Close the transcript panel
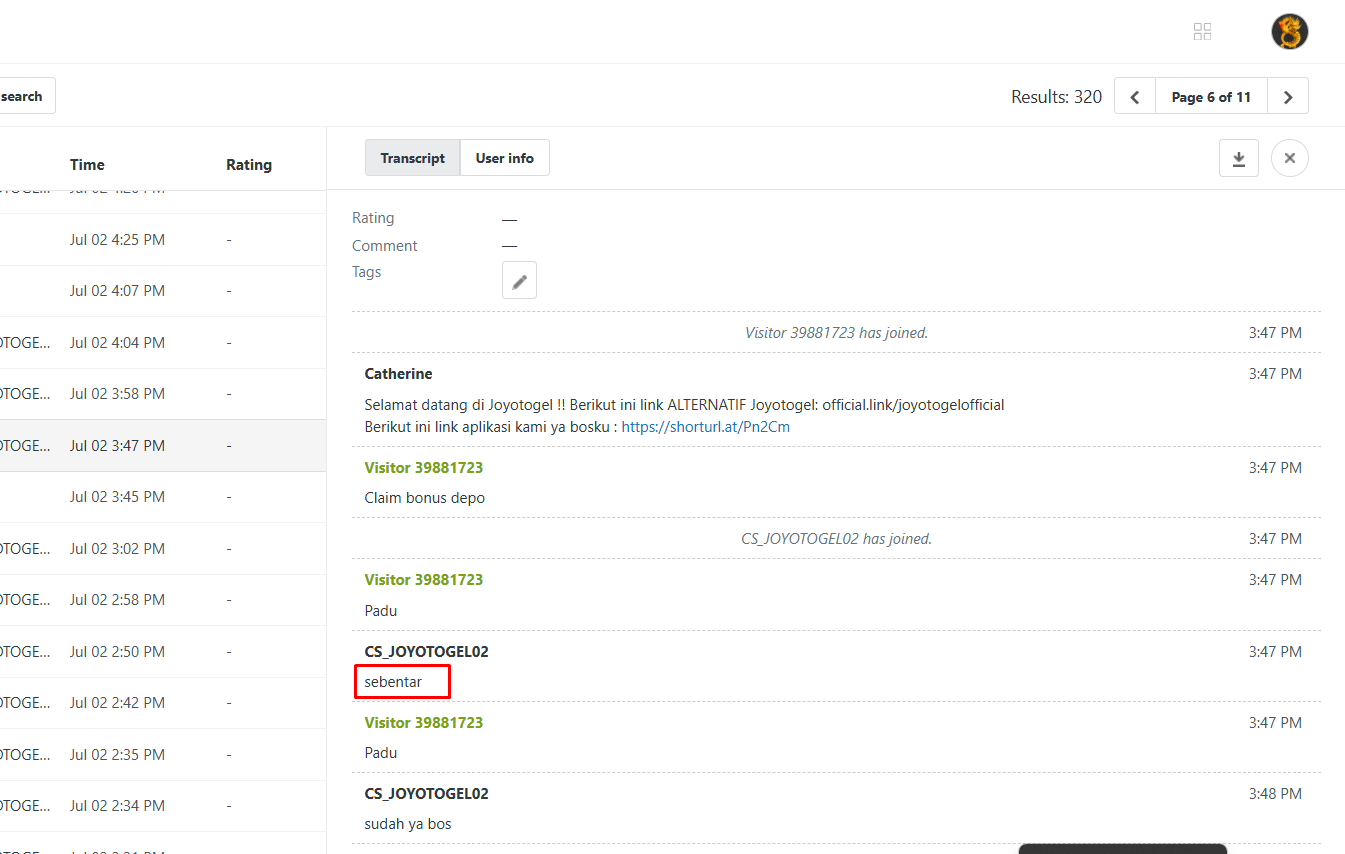Viewport: 1345px width, 854px height. pos(1289,158)
